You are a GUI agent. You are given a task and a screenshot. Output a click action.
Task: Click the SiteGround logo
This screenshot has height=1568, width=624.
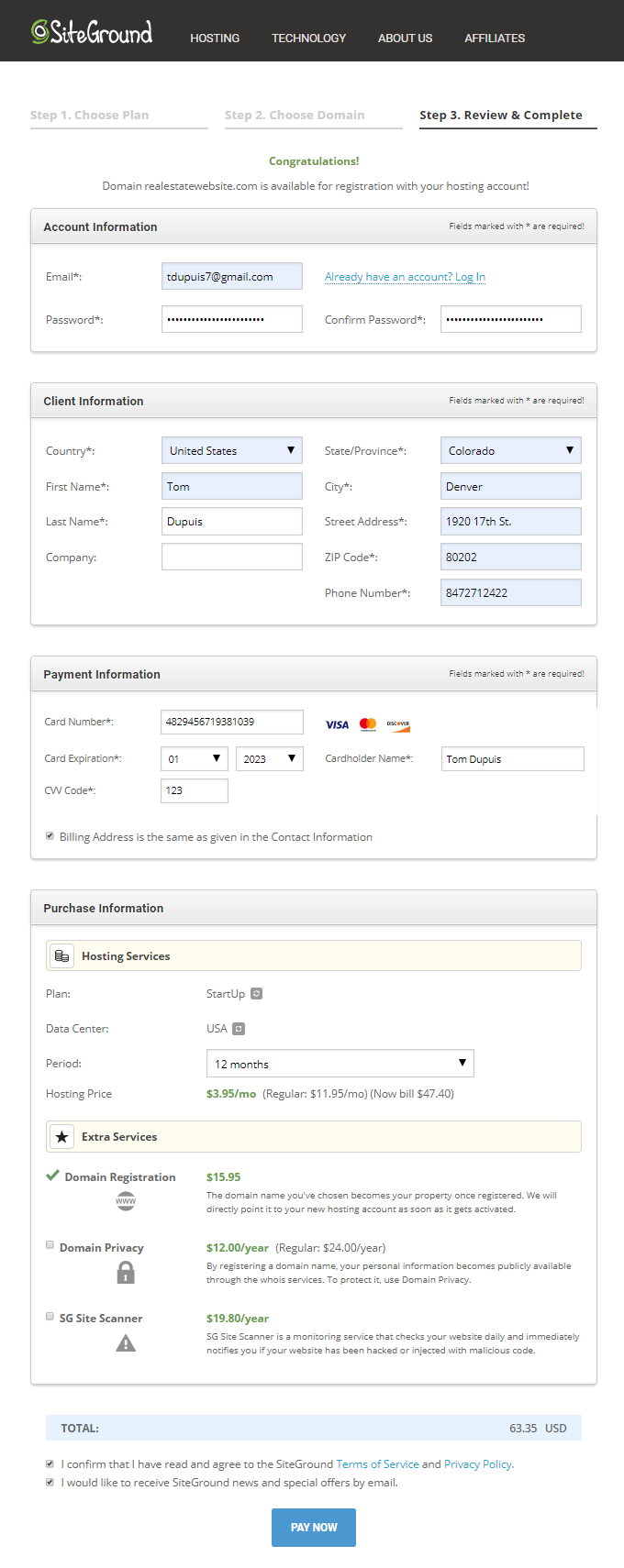[x=92, y=33]
